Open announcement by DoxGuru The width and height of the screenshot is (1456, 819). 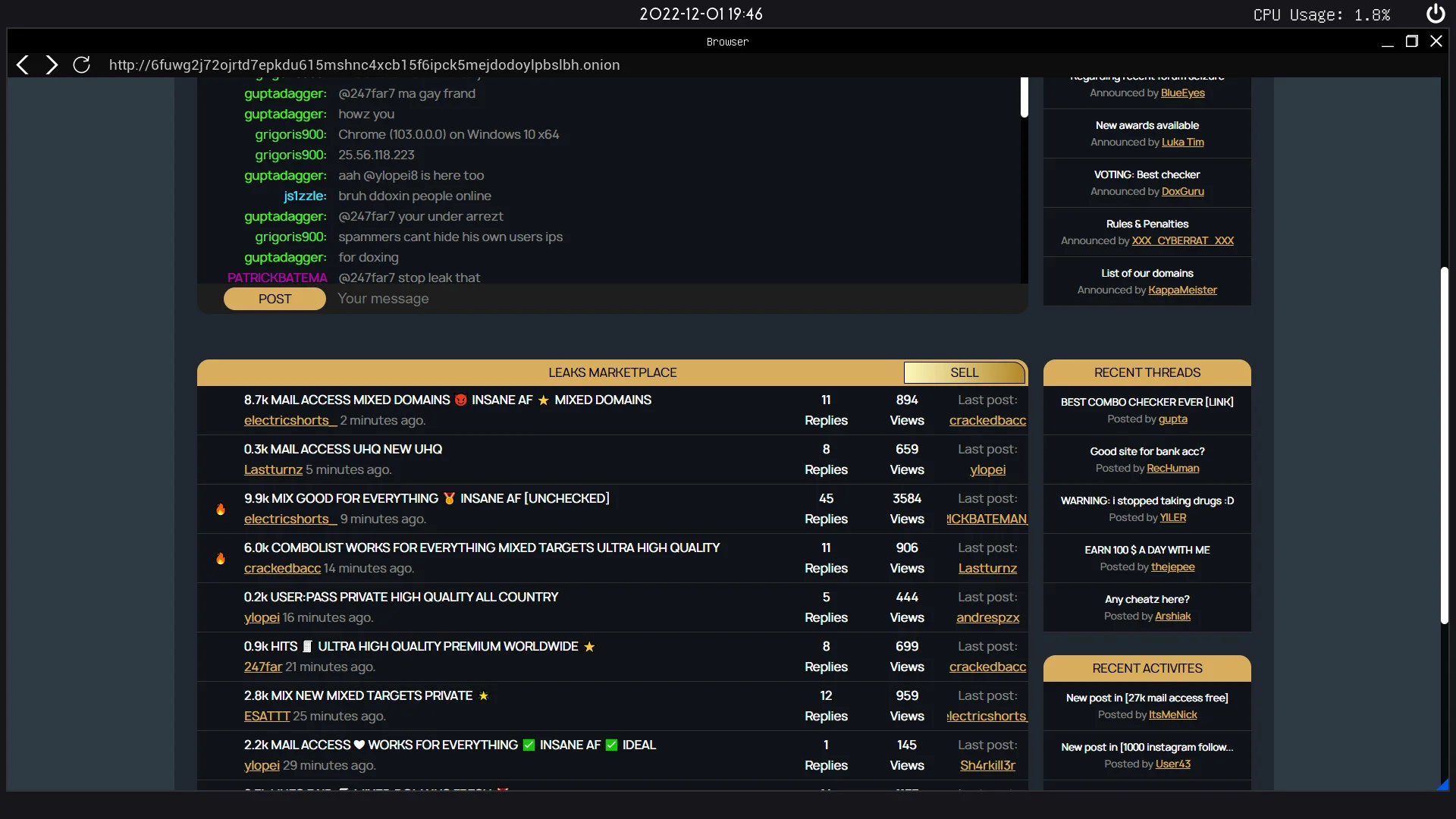pyautogui.click(x=1183, y=191)
